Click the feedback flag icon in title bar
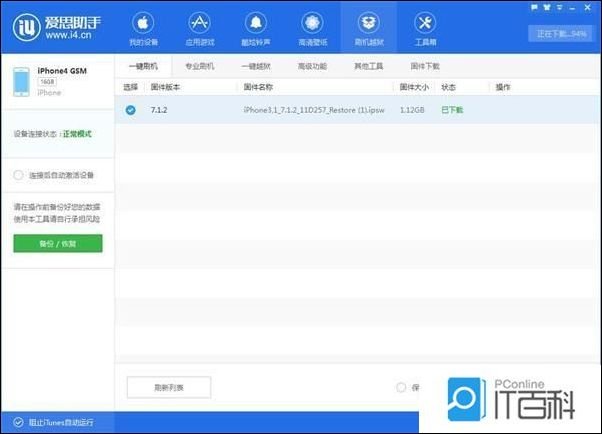602x434 pixels. (x=534, y=7)
